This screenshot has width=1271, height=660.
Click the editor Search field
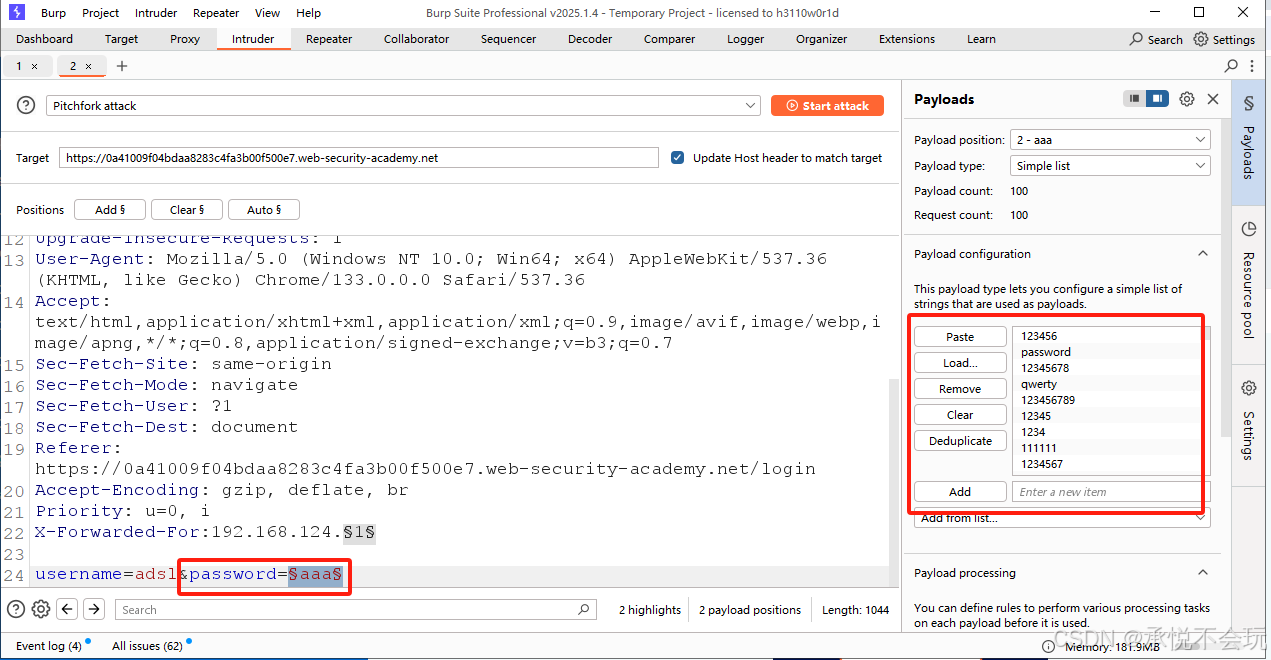(x=355, y=609)
